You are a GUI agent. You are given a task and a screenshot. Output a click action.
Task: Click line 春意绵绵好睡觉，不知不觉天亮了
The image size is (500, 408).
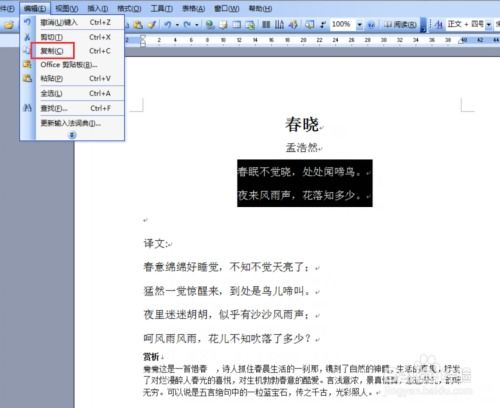point(227,267)
